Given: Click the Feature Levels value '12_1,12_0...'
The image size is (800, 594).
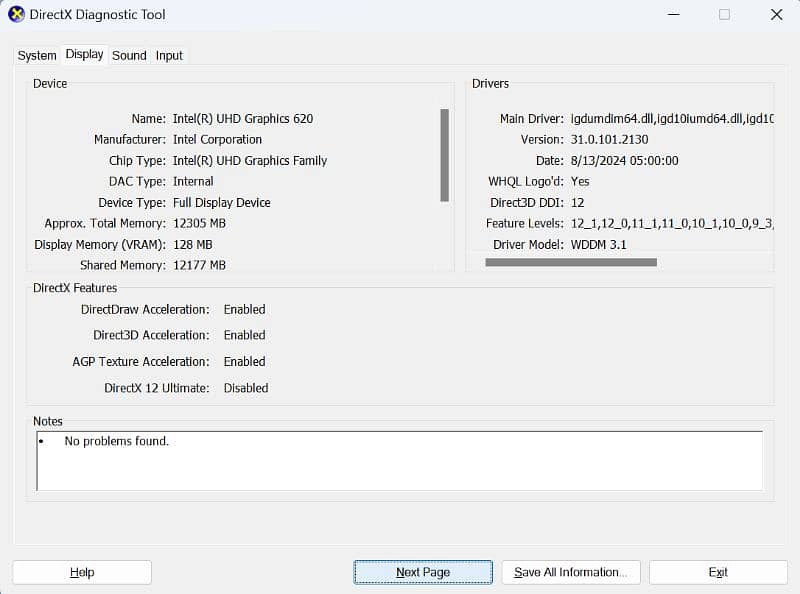Looking at the screenshot, I should coord(672,224).
